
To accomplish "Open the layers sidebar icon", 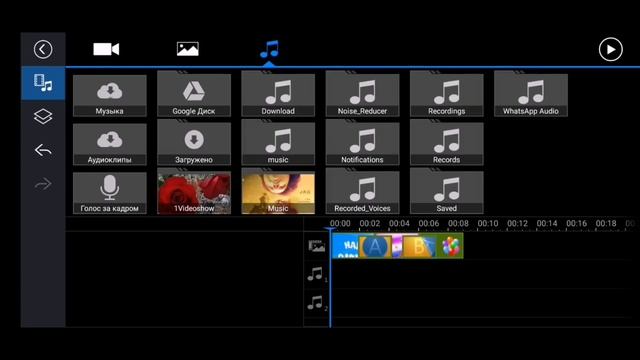I will click(x=43, y=117).
